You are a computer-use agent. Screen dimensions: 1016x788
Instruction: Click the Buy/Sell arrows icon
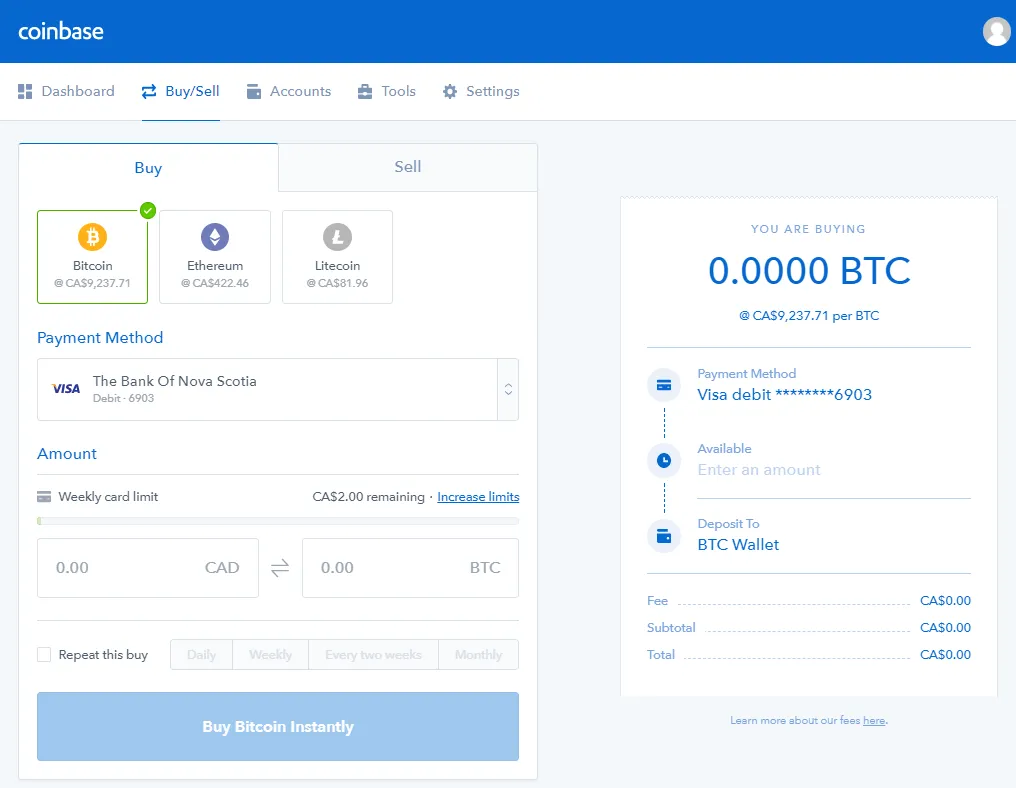149,91
